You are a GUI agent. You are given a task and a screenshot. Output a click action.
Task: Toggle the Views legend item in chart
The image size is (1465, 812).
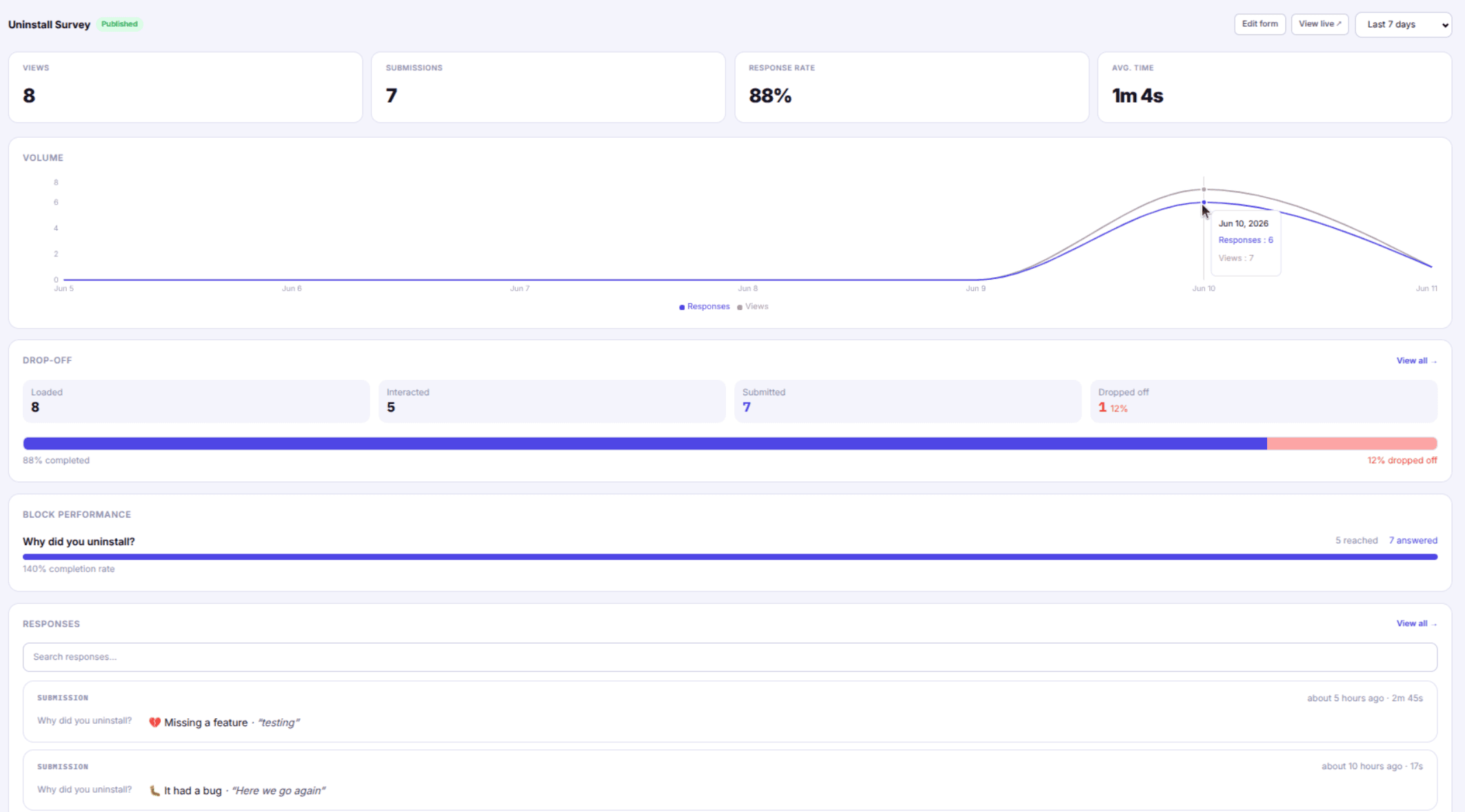pos(753,307)
